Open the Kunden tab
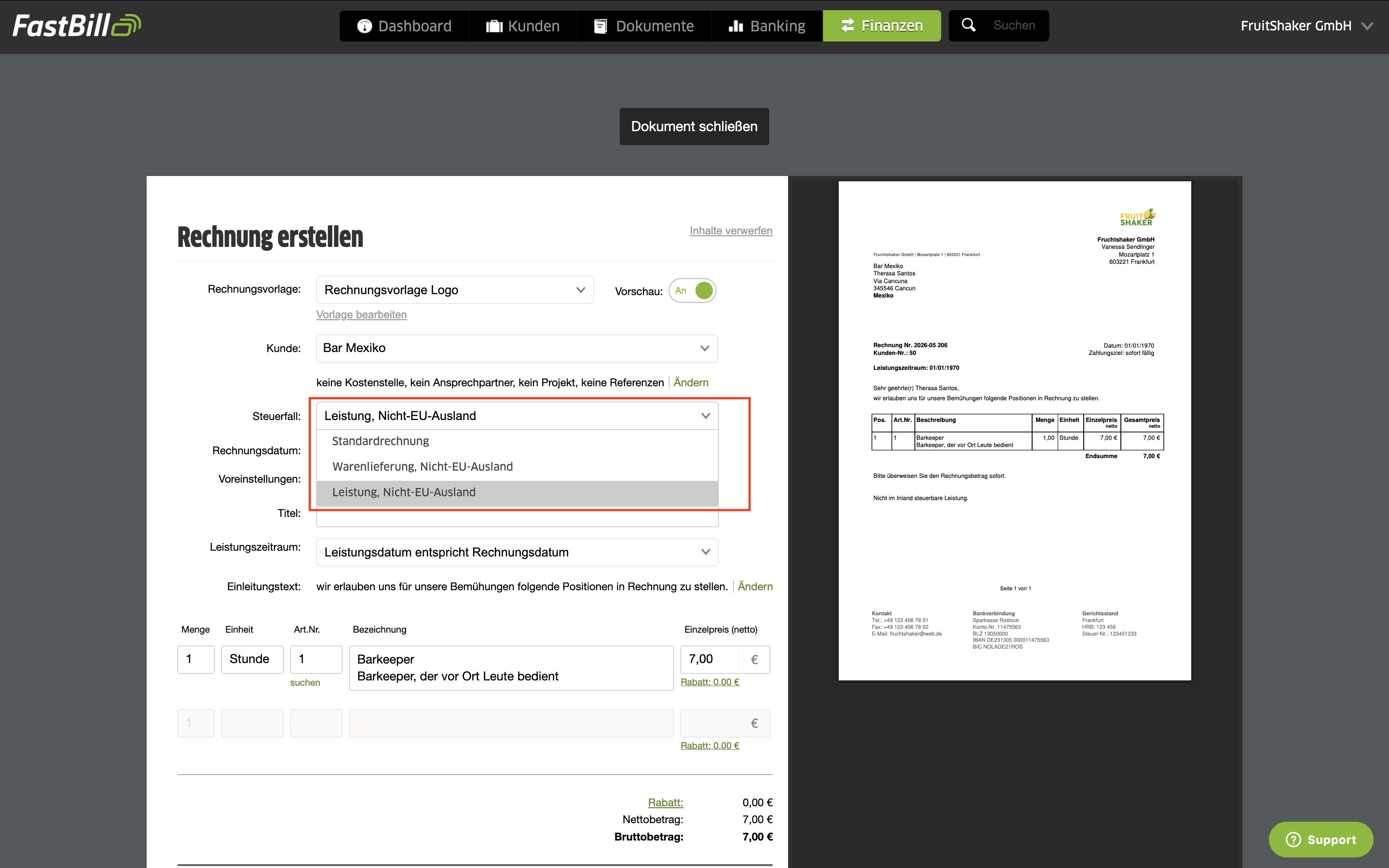The image size is (1389, 868). [523, 26]
